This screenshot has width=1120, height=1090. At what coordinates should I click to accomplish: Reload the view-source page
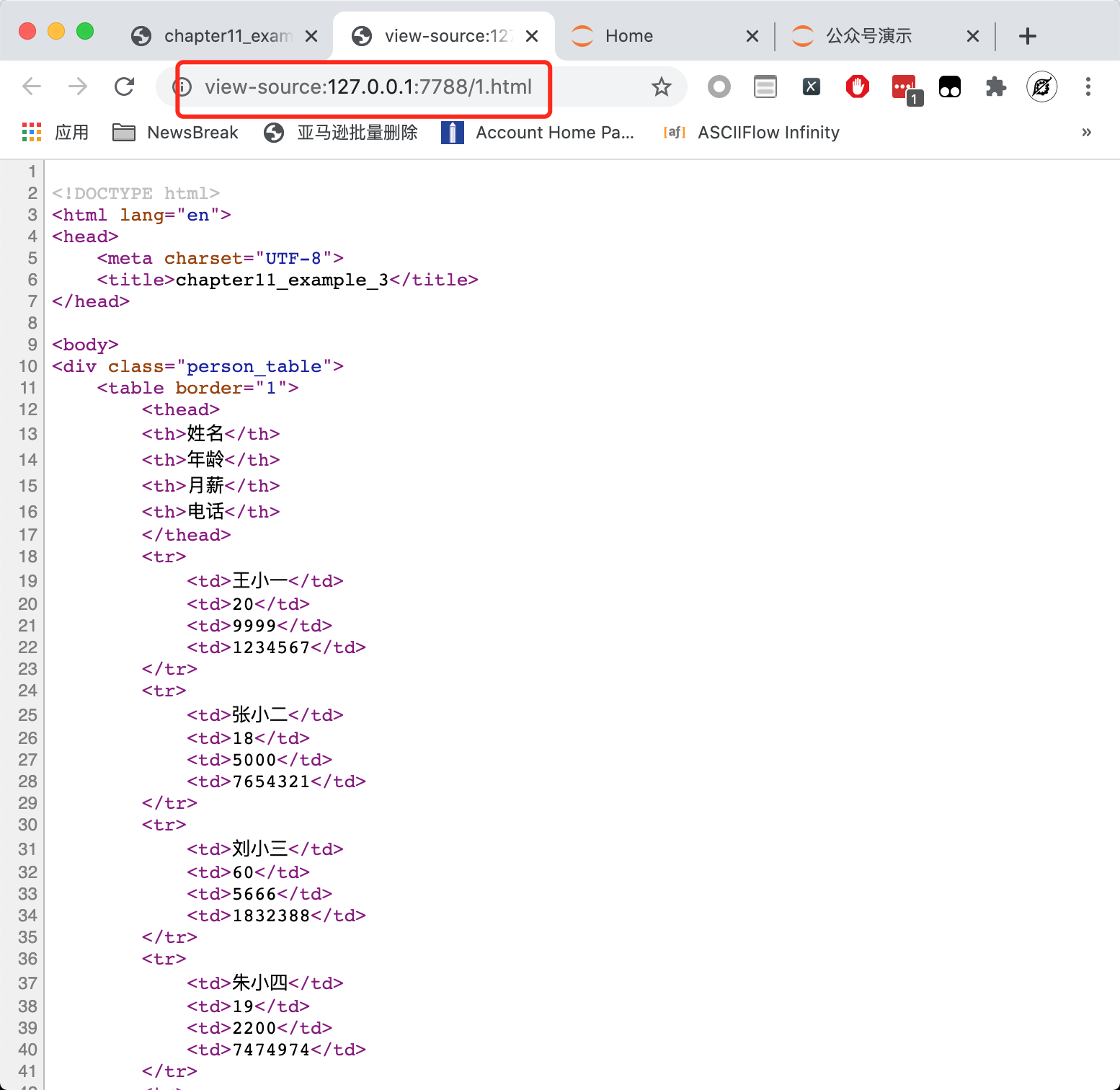pos(125,87)
